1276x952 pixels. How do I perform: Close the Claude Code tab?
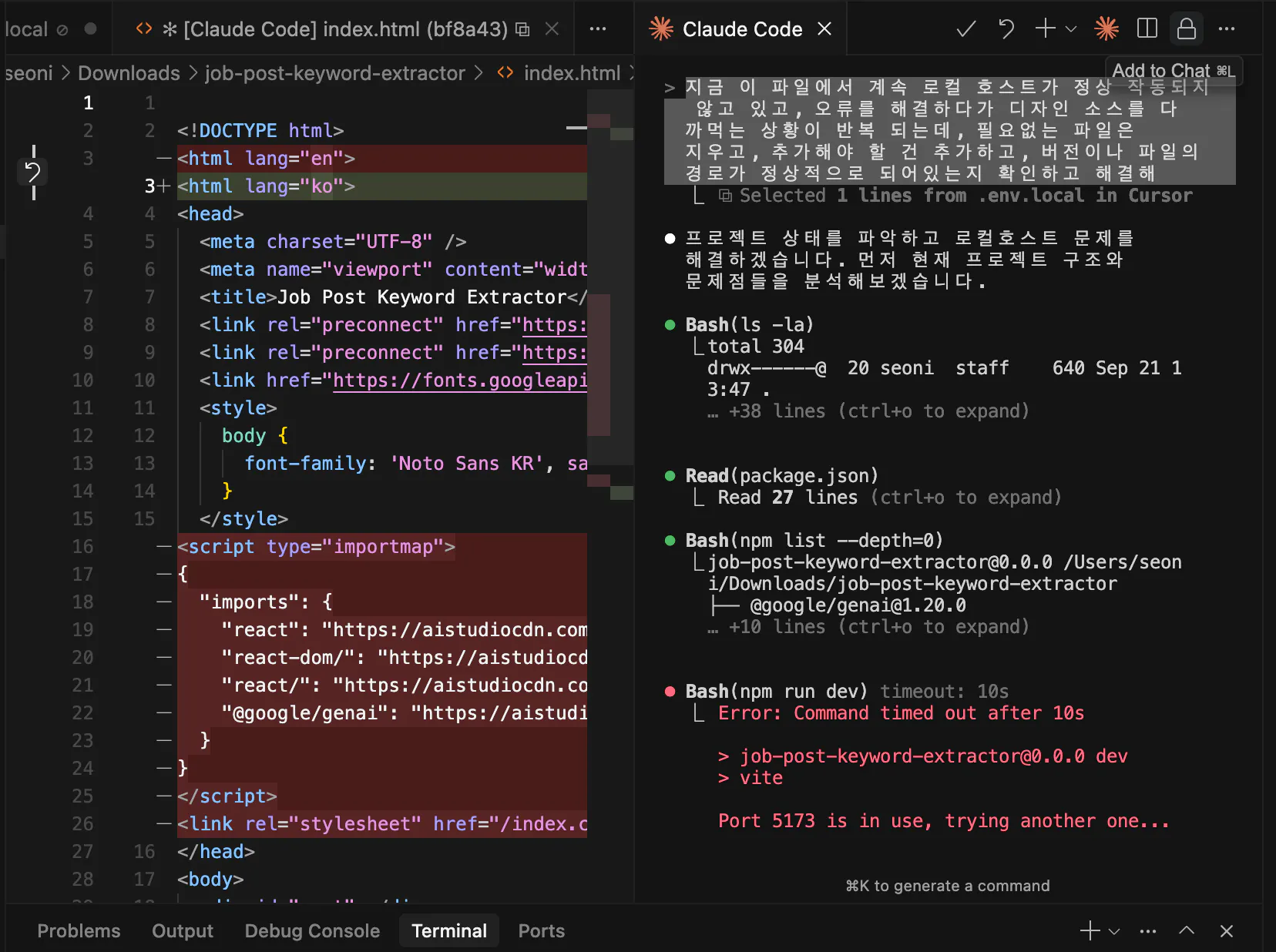[x=824, y=29]
